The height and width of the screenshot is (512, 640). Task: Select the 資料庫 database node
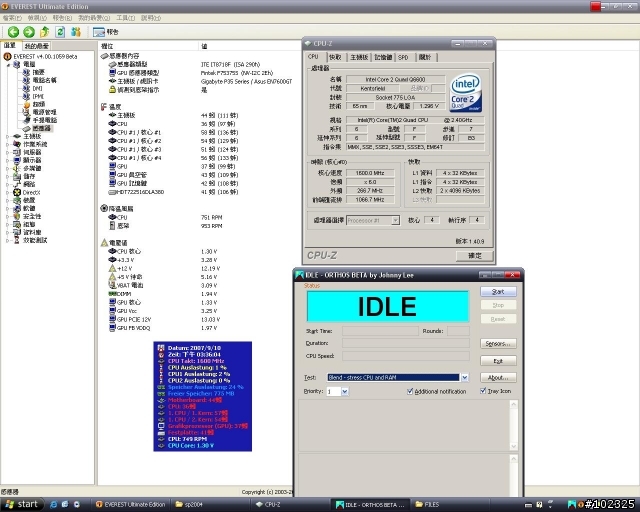tap(27, 232)
